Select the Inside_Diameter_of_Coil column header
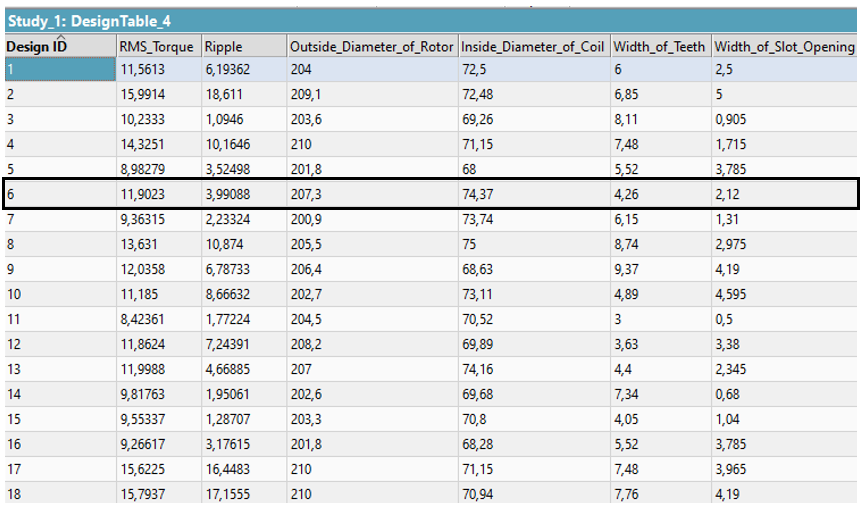The image size is (864, 507). (x=532, y=47)
